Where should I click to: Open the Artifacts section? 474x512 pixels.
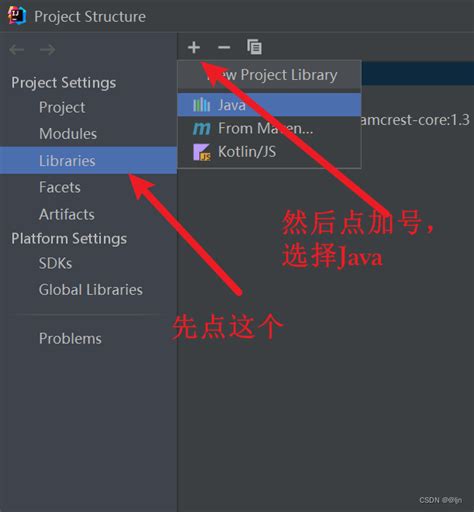point(67,214)
